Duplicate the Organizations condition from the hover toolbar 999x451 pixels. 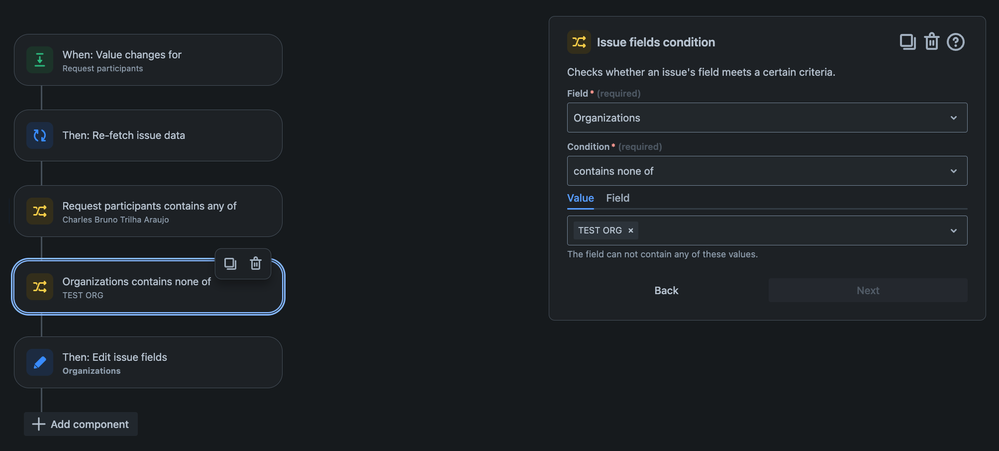coord(230,264)
